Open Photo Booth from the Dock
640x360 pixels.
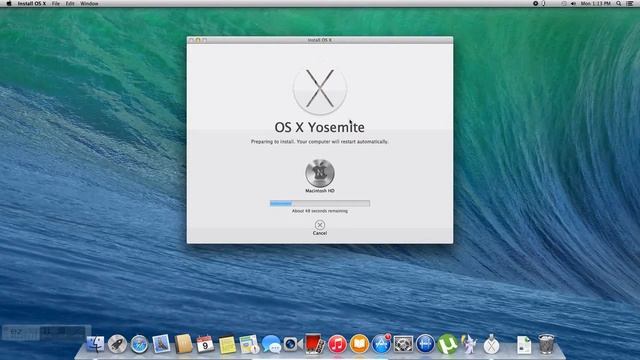tap(315, 344)
